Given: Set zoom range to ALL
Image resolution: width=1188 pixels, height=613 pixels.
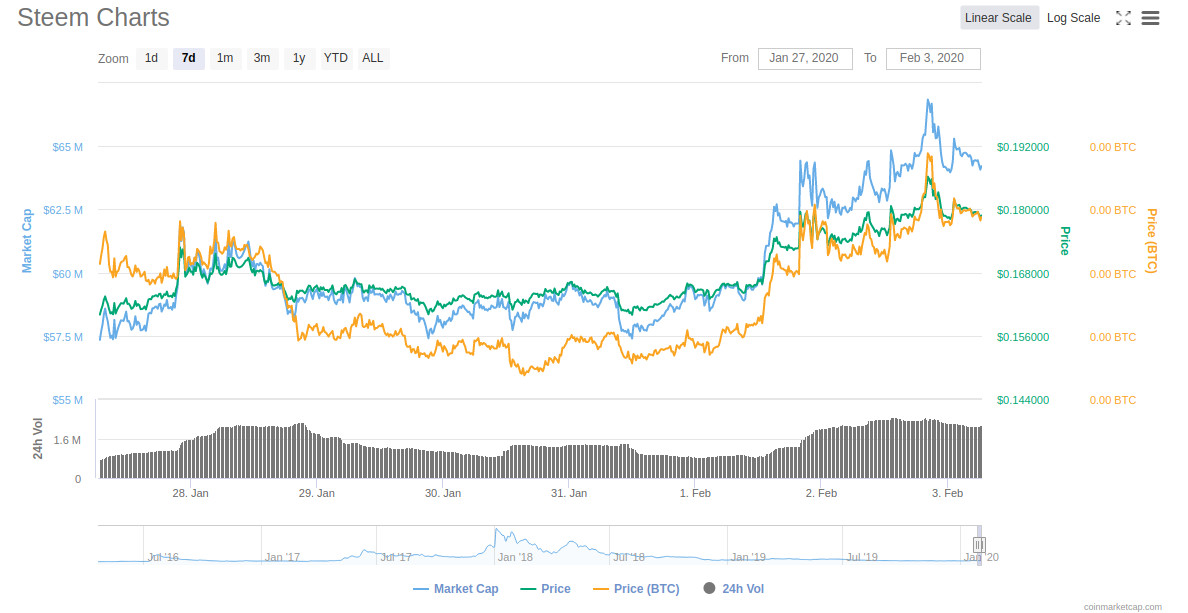Looking at the screenshot, I should pos(373,58).
